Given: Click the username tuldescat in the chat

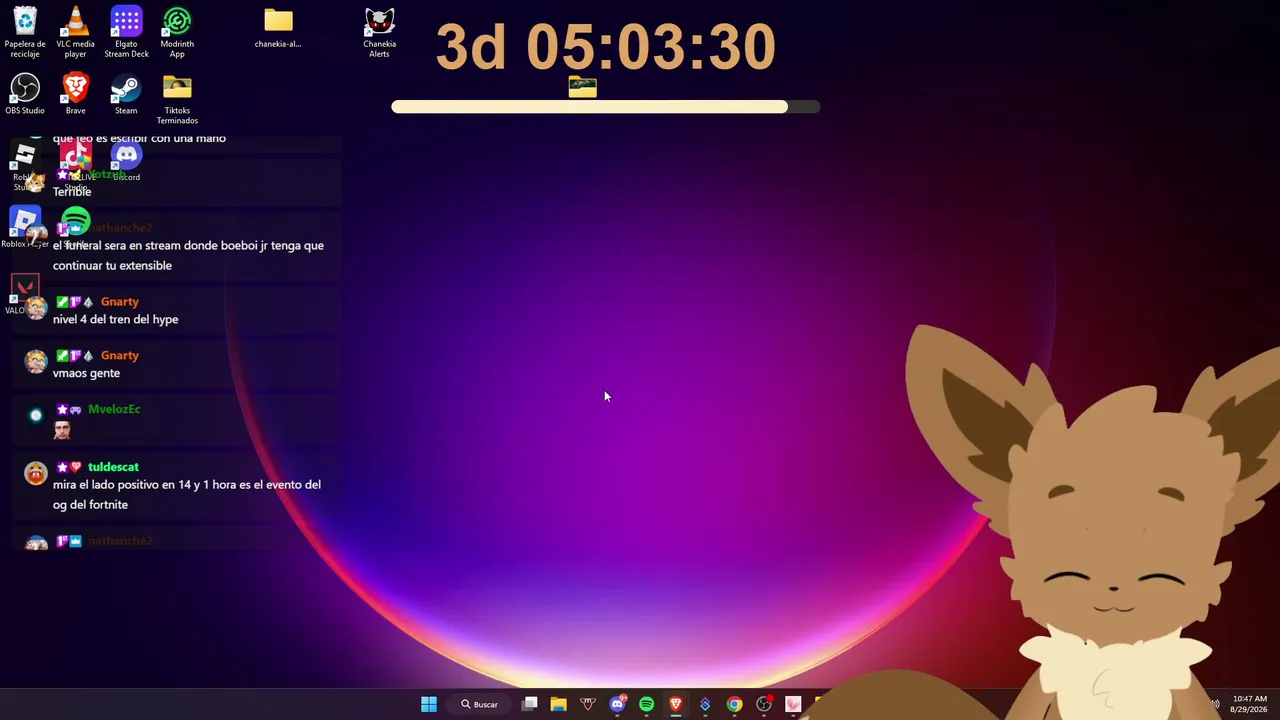Looking at the screenshot, I should 113,467.
